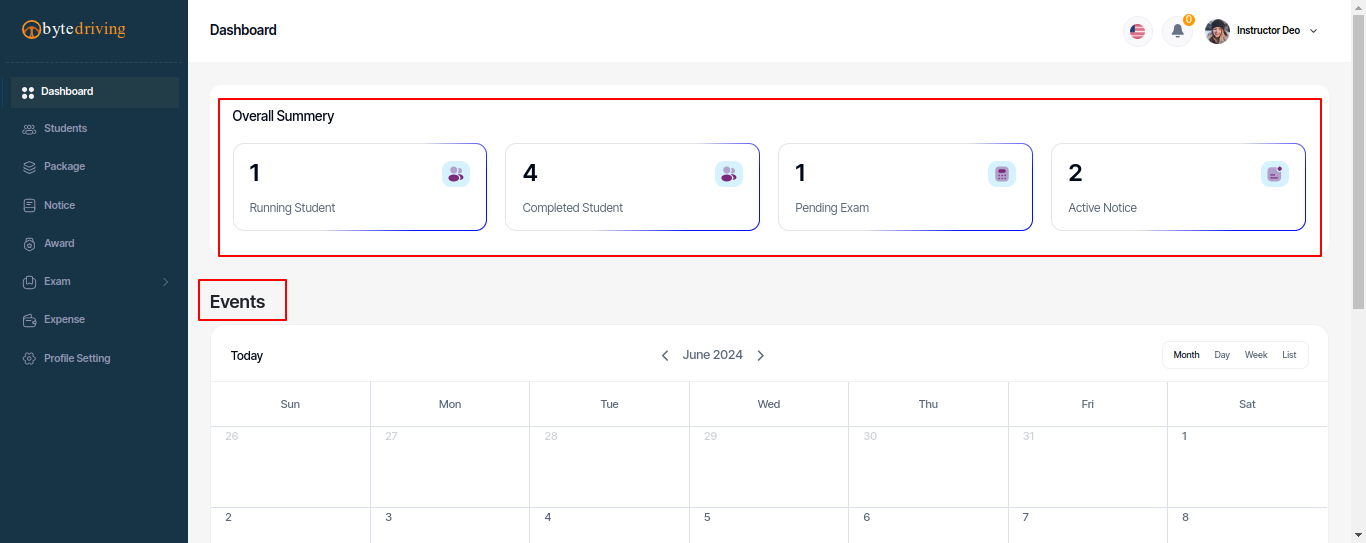Click the bytedriving logo
Image resolution: width=1366 pixels, height=543 pixels.
pyautogui.click(x=74, y=29)
